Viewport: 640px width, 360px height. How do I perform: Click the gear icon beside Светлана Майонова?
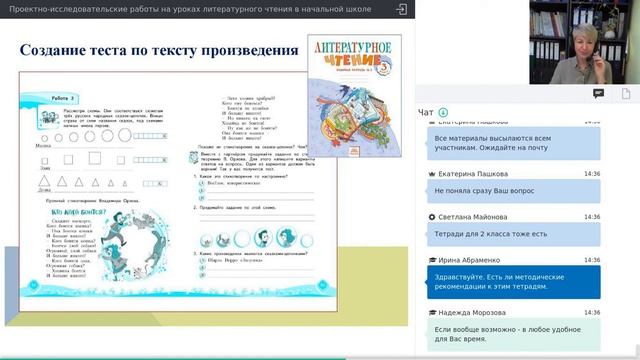[x=432, y=217]
